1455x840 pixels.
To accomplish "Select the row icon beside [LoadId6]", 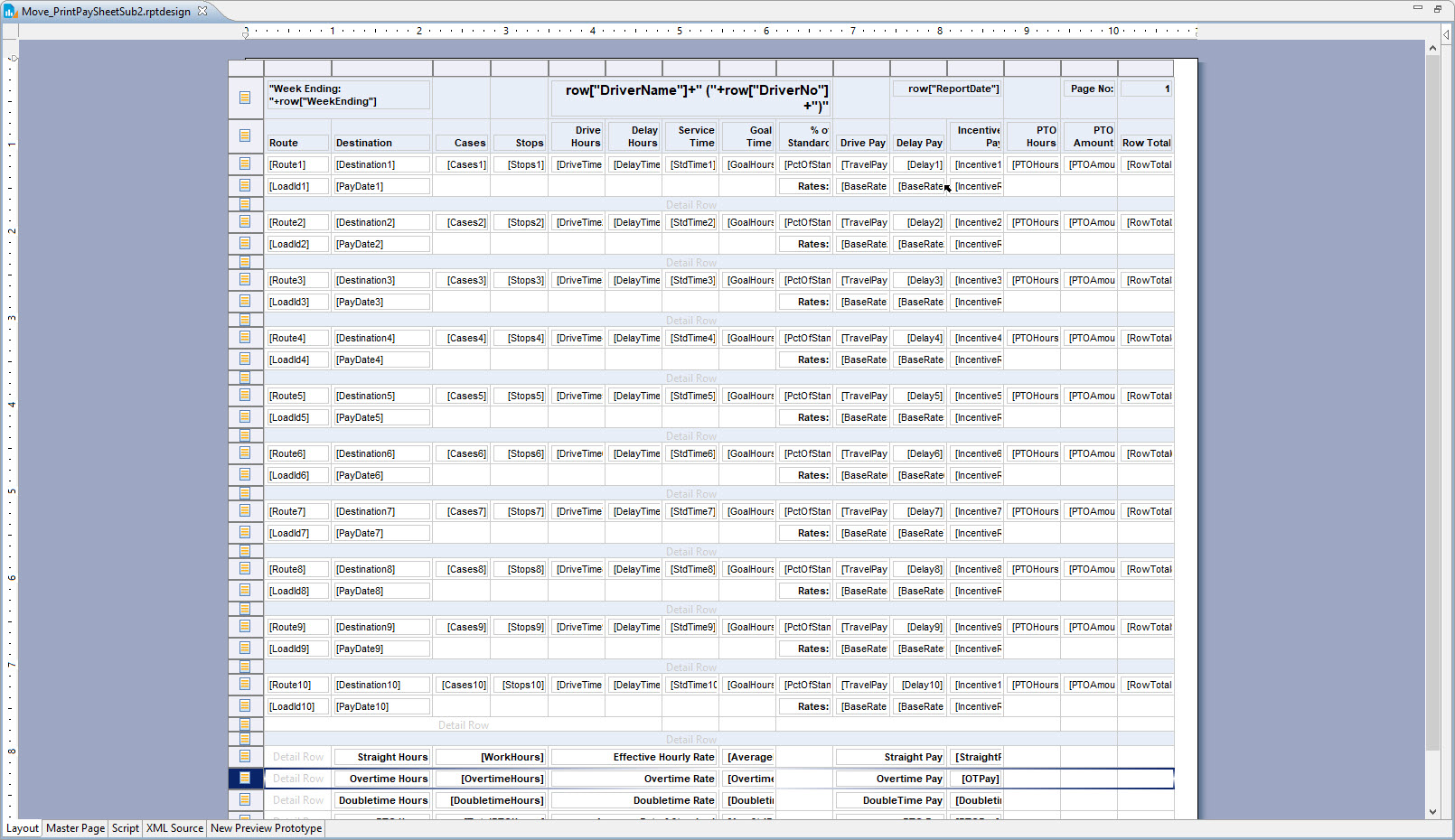I will click(x=245, y=474).
